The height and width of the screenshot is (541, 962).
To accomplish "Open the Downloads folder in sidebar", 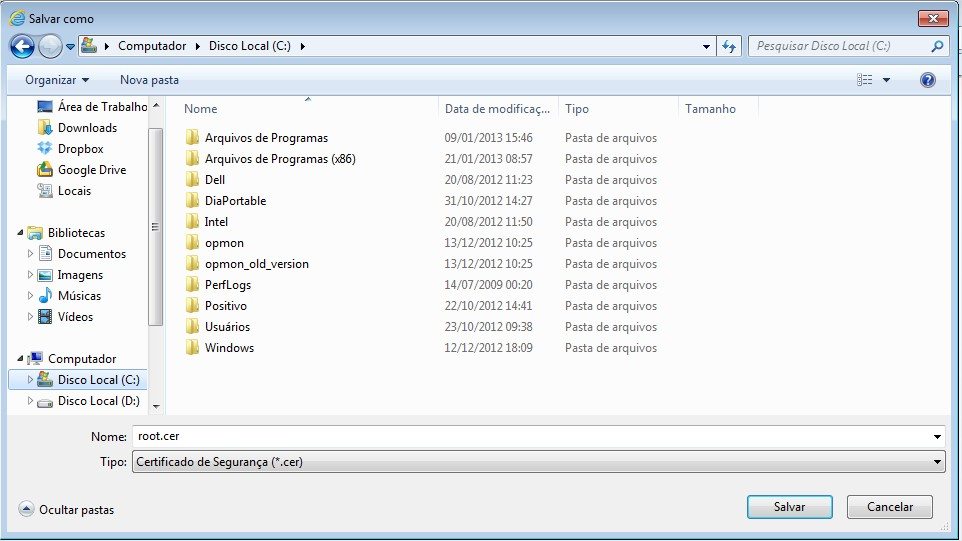I will [86, 128].
